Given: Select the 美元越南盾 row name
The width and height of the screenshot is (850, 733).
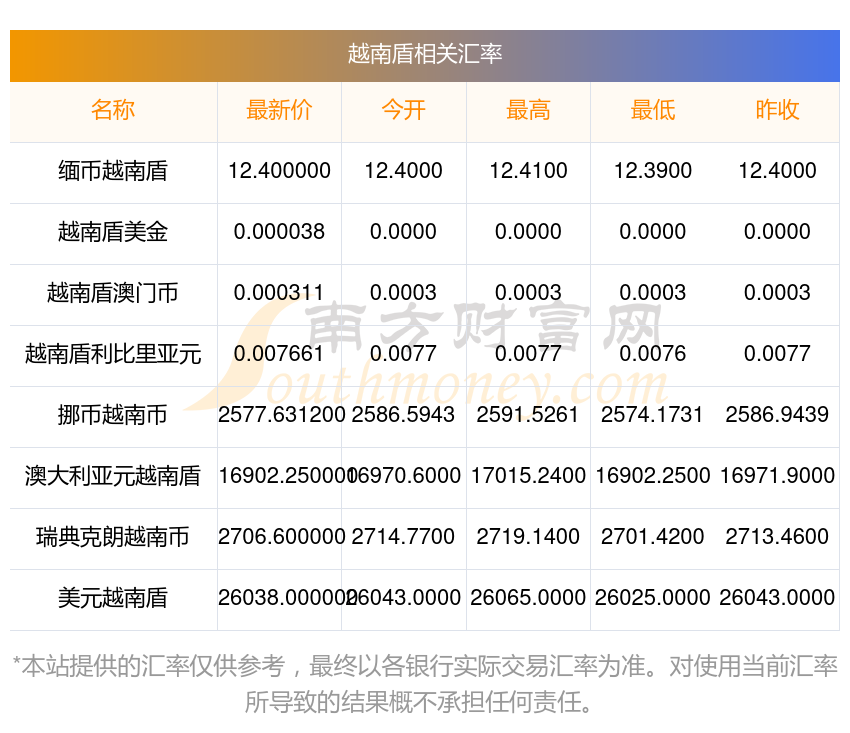Looking at the screenshot, I should pos(113,598).
